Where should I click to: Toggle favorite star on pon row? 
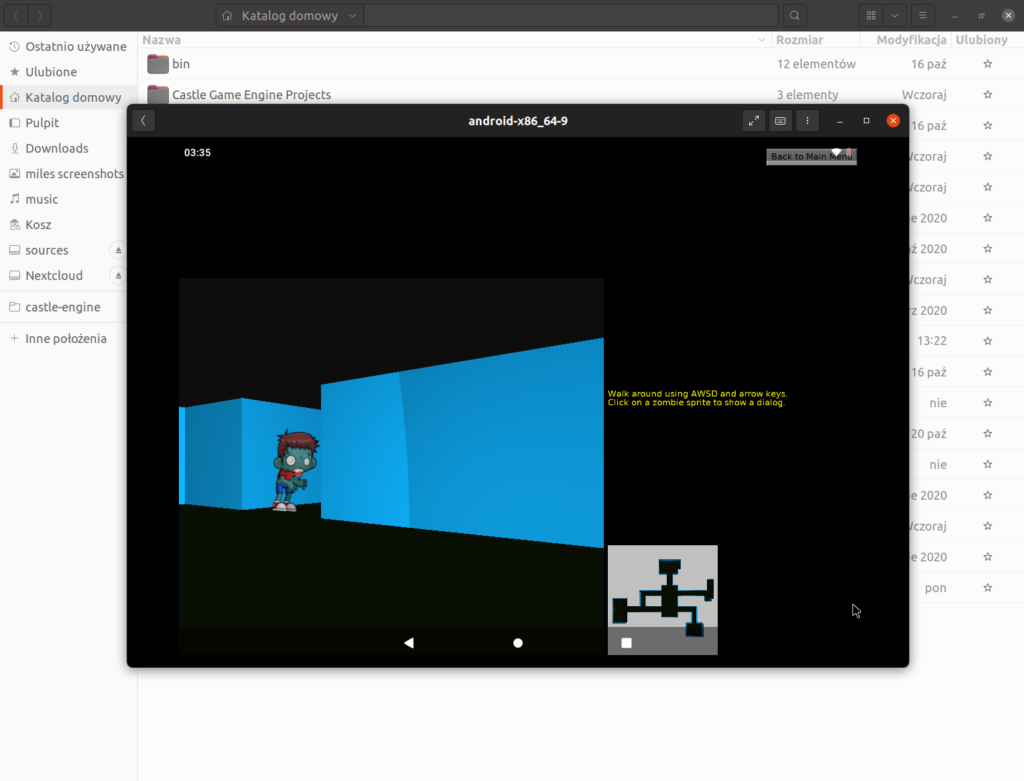[987, 588]
